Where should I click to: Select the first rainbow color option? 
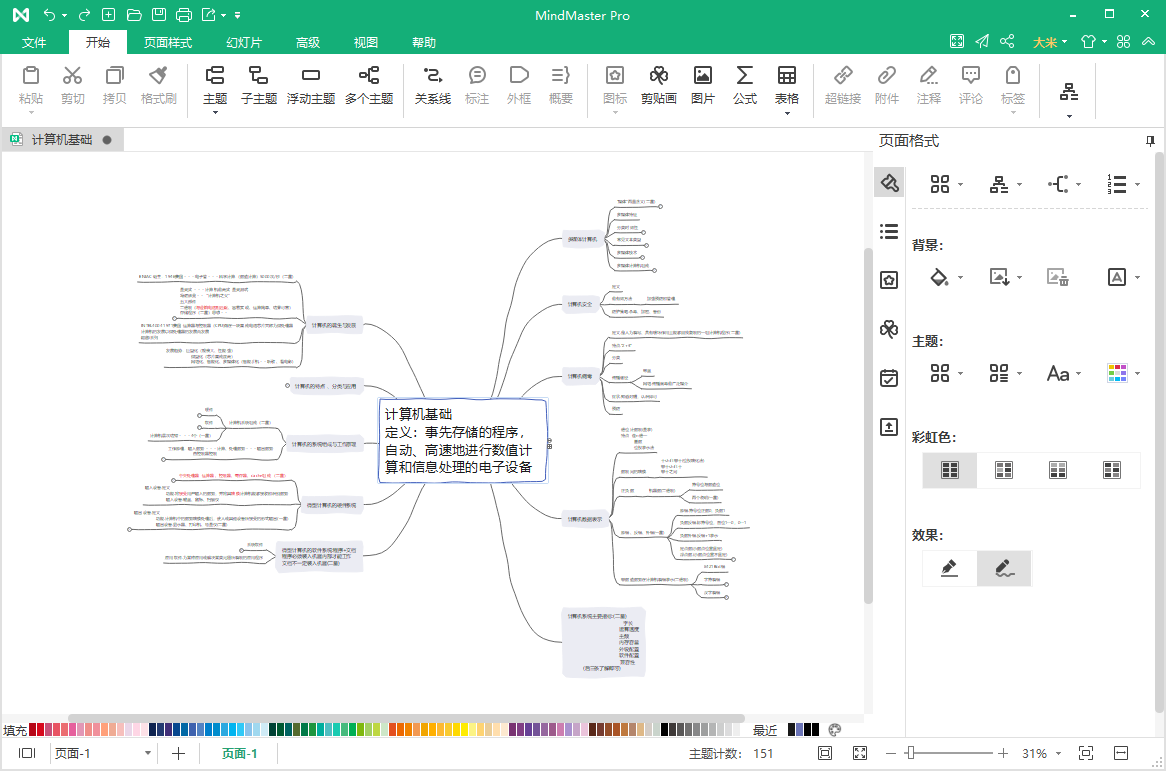(x=950, y=470)
